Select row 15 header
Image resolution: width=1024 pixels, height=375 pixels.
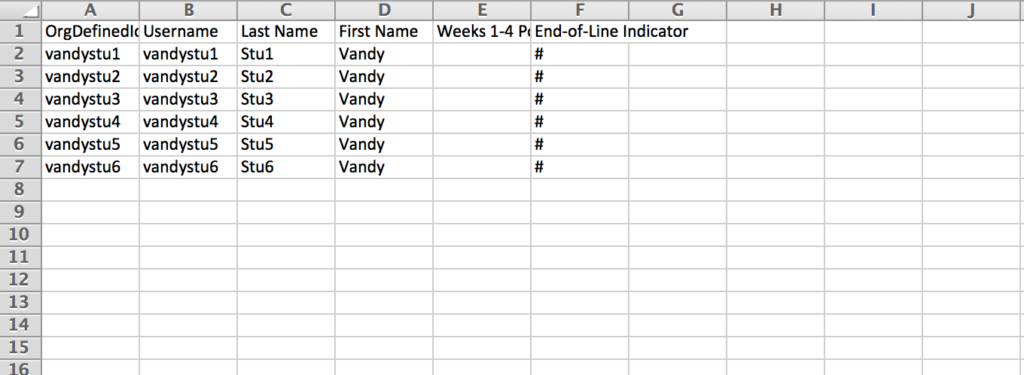[21, 348]
